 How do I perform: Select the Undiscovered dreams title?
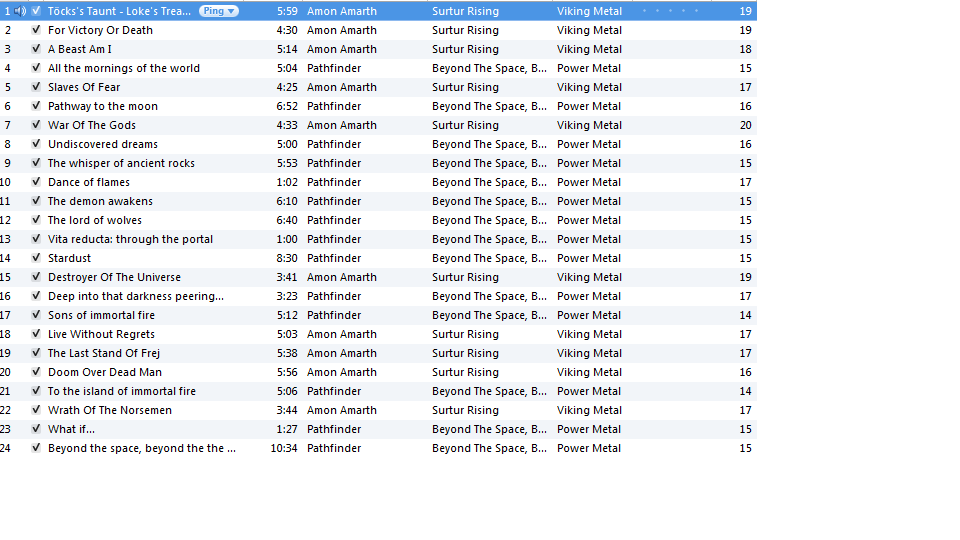coord(103,144)
